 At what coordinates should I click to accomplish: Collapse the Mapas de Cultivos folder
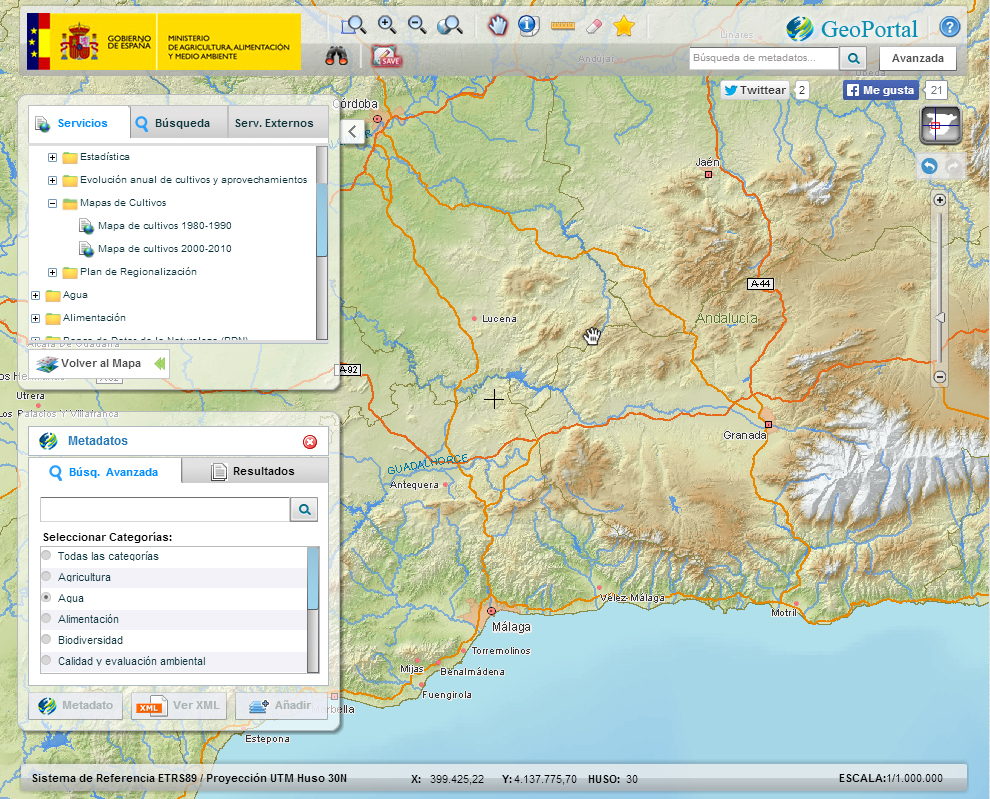click(53, 203)
